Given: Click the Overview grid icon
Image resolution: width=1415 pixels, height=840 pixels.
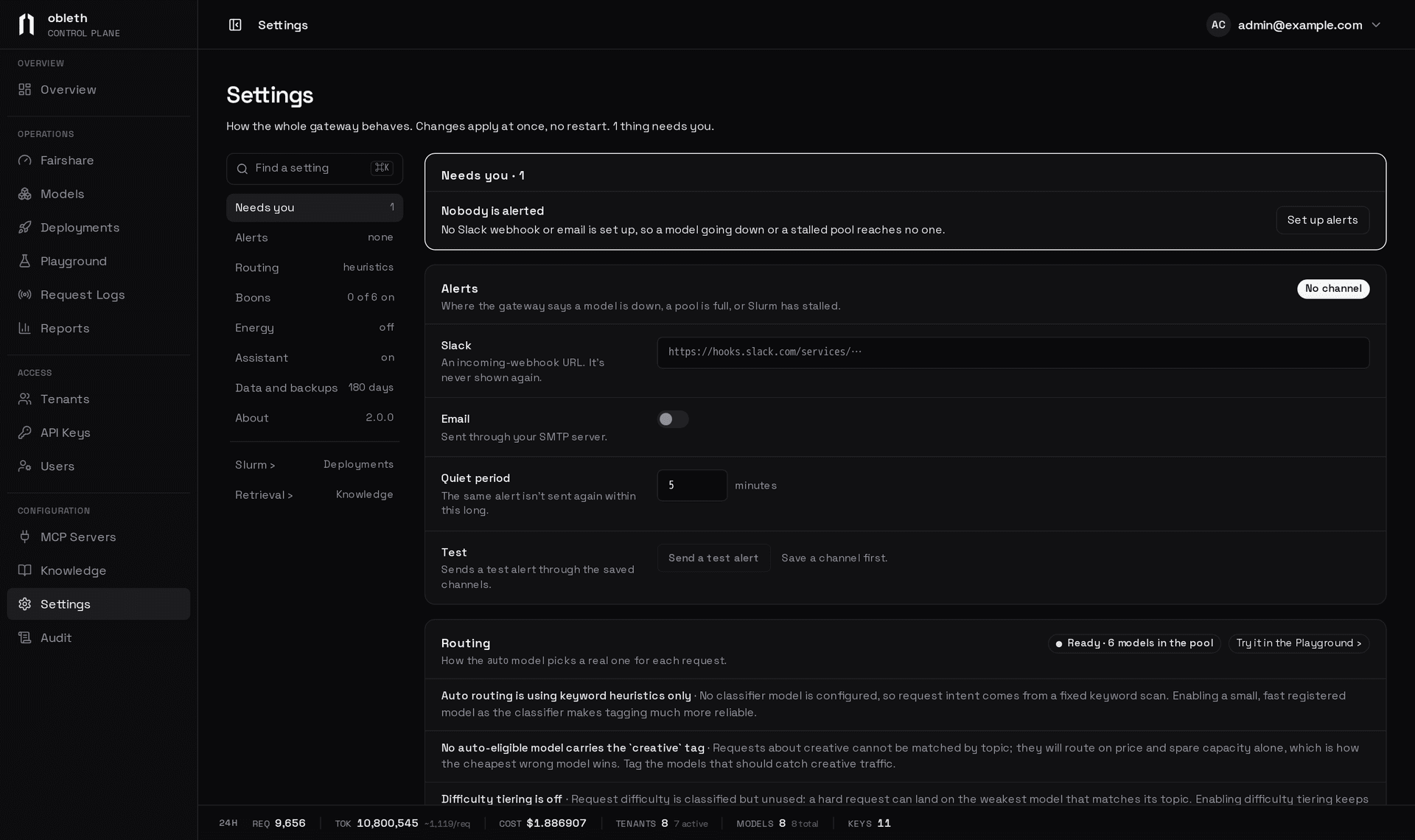Looking at the screenshot, I should point(25,89).
